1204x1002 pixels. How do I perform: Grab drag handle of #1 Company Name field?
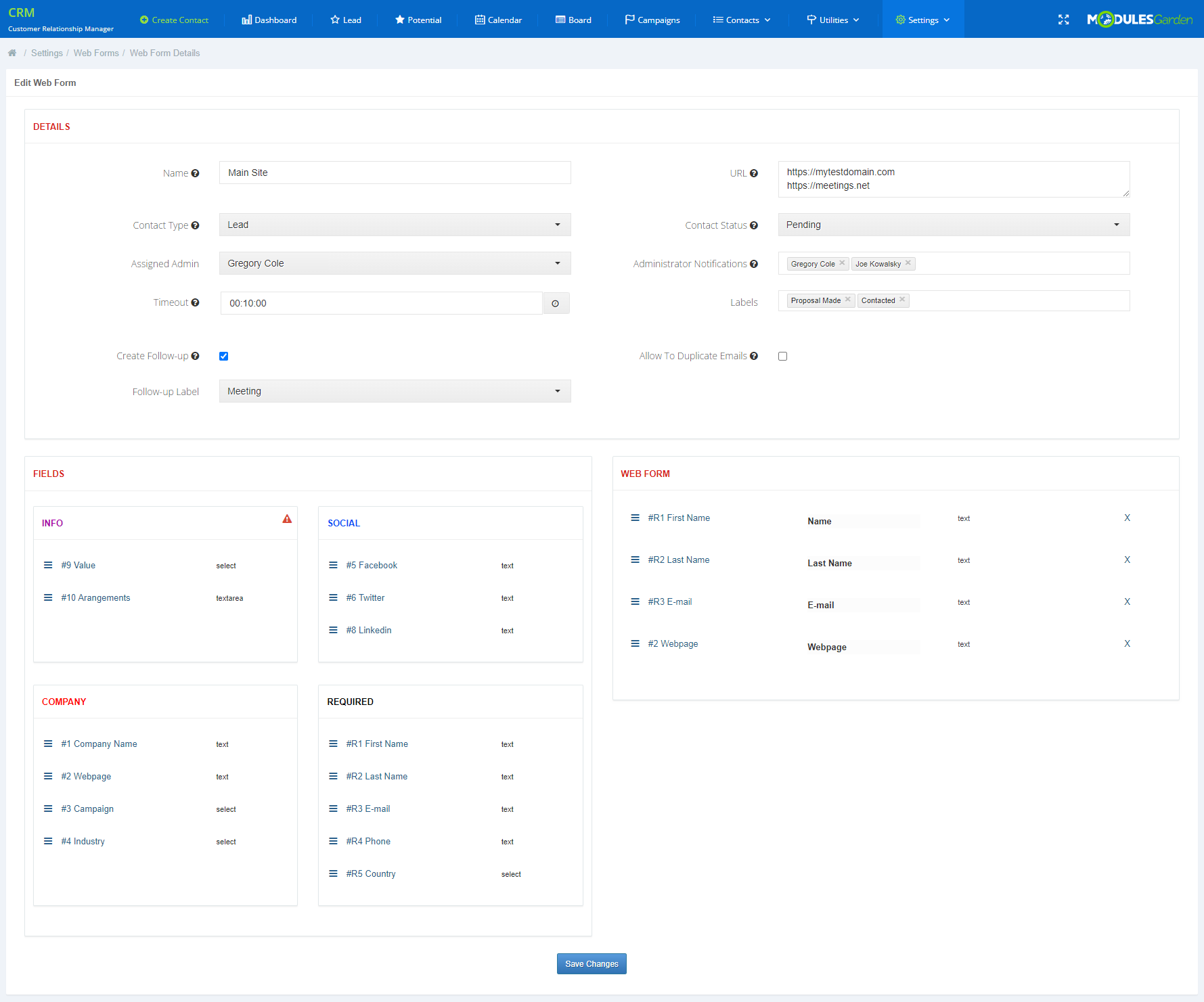coord(48,744)
